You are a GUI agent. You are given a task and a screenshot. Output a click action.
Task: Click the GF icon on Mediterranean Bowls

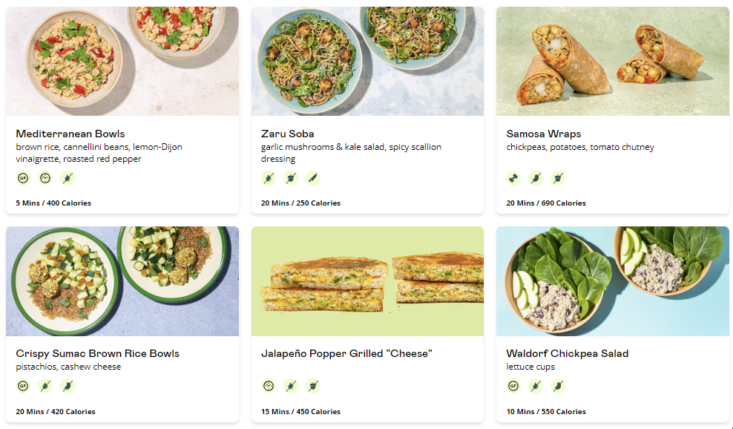(23, 178)
